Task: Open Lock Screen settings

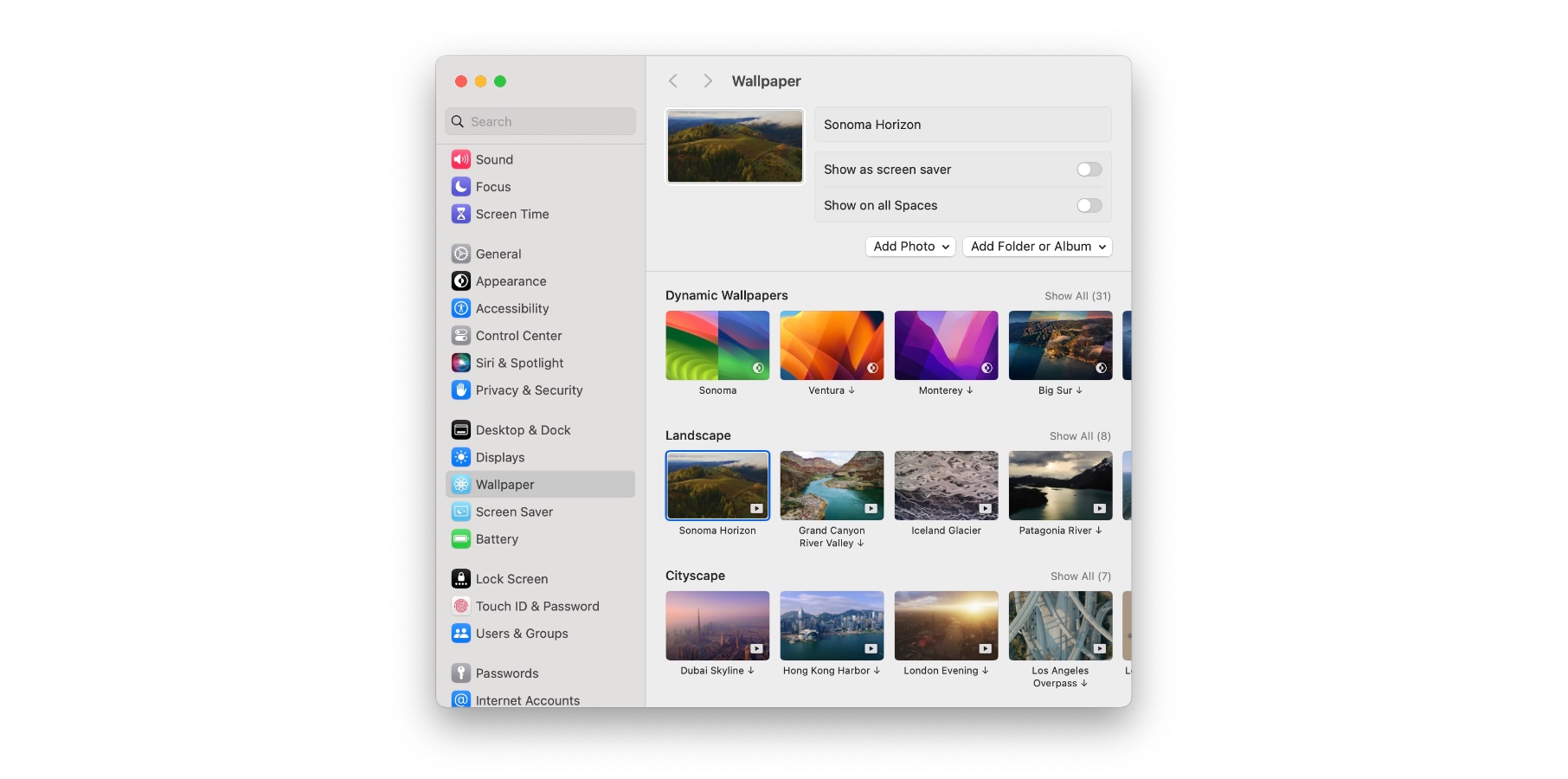Action: click(x=540, y=579)
